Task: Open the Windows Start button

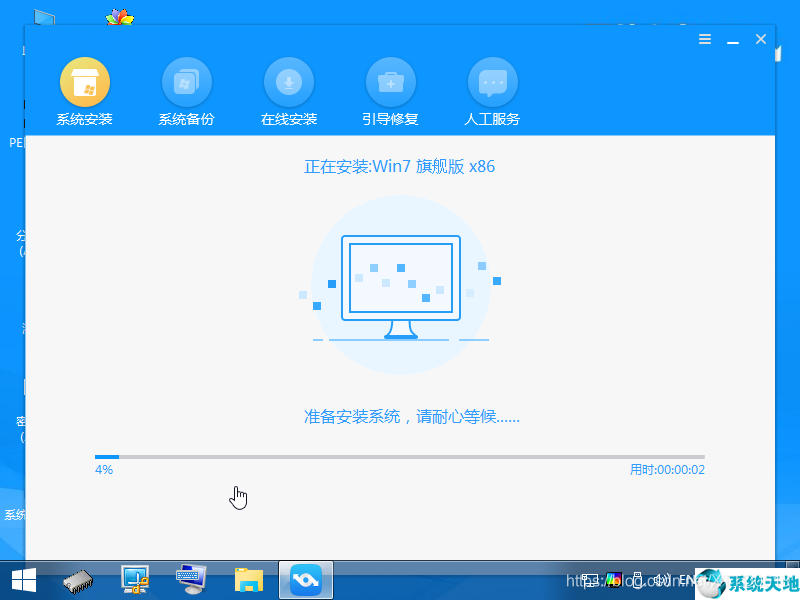Action: click(23, 581)
